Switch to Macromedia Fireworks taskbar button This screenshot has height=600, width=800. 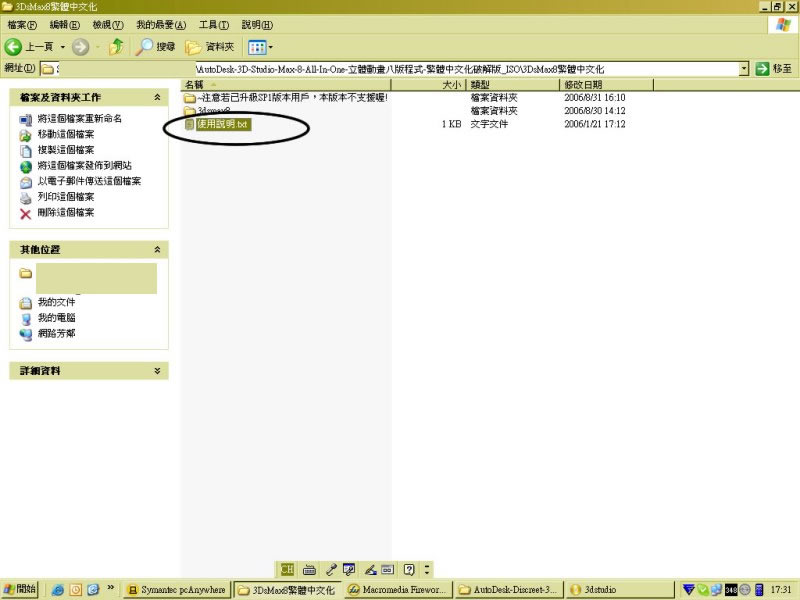[398, 590]
